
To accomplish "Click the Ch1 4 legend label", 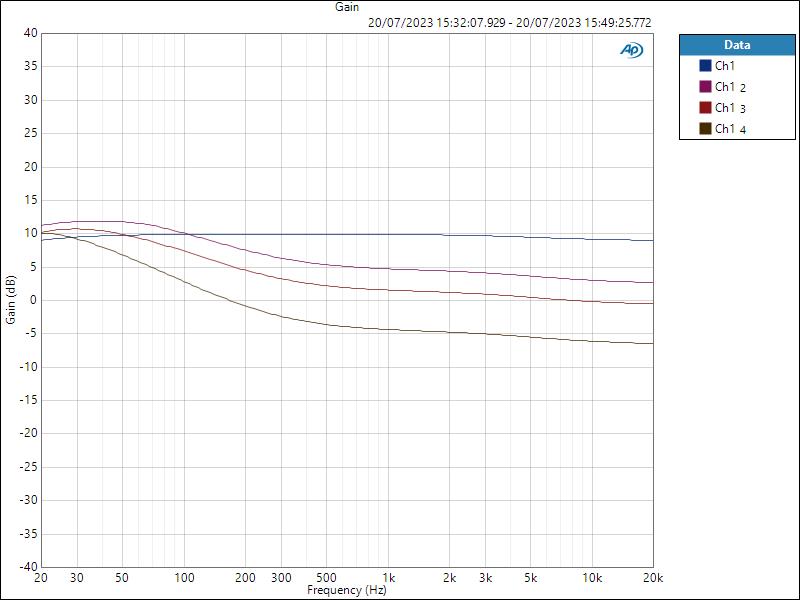I will tap(731, 129).
